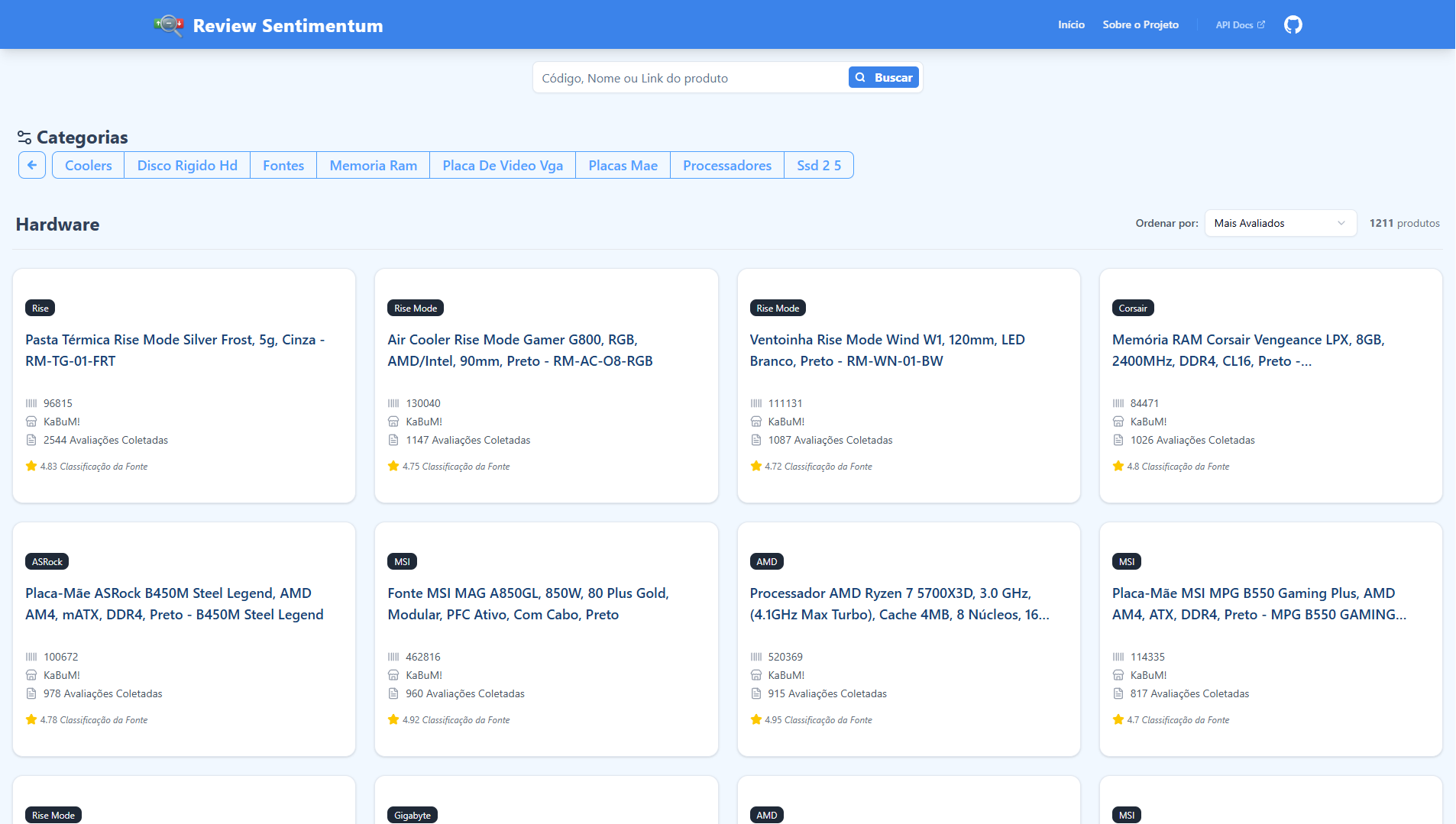Click the star icon beside the 4.75 rating

pyautogui.click(x=393, y=466)
